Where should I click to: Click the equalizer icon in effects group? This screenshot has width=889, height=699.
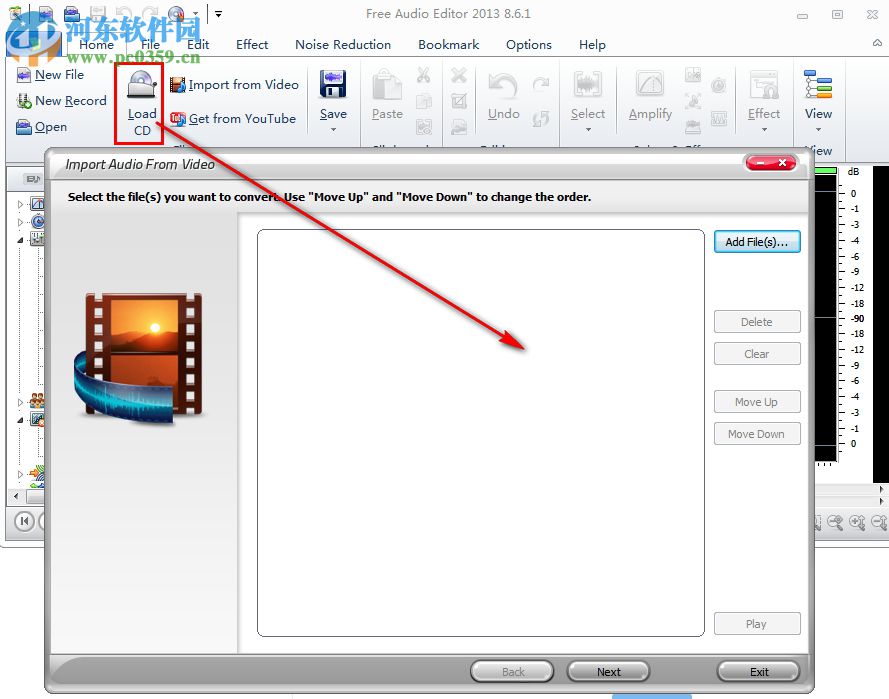click(719, 118)
